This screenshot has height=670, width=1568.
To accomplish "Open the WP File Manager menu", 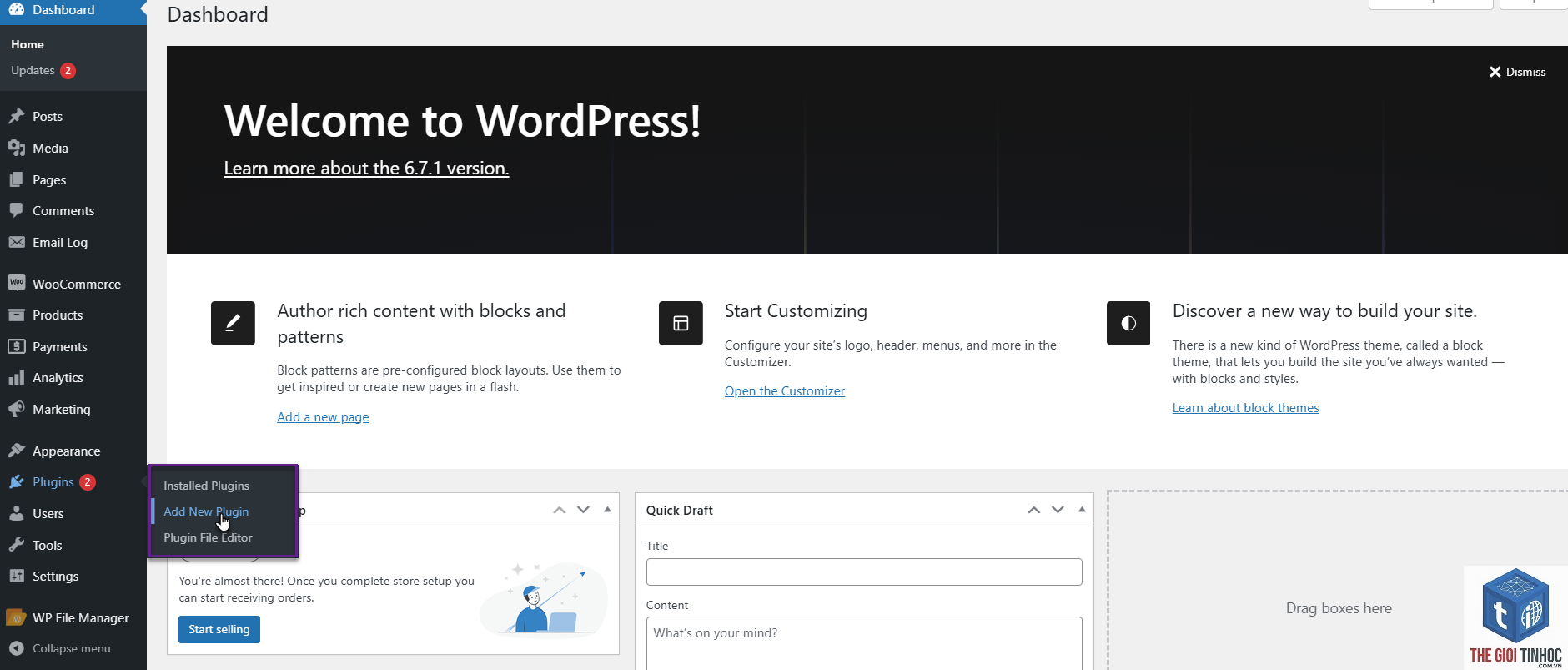I will (x=73, y=618).
